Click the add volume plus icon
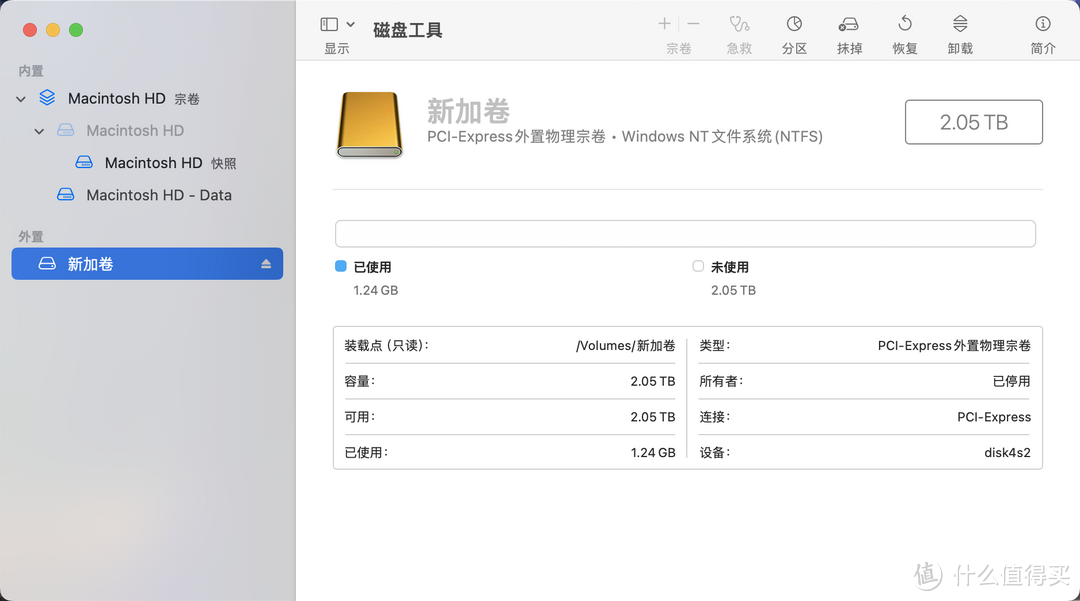The width and height of the screenshot is (1080, 601). coord(664,24)
